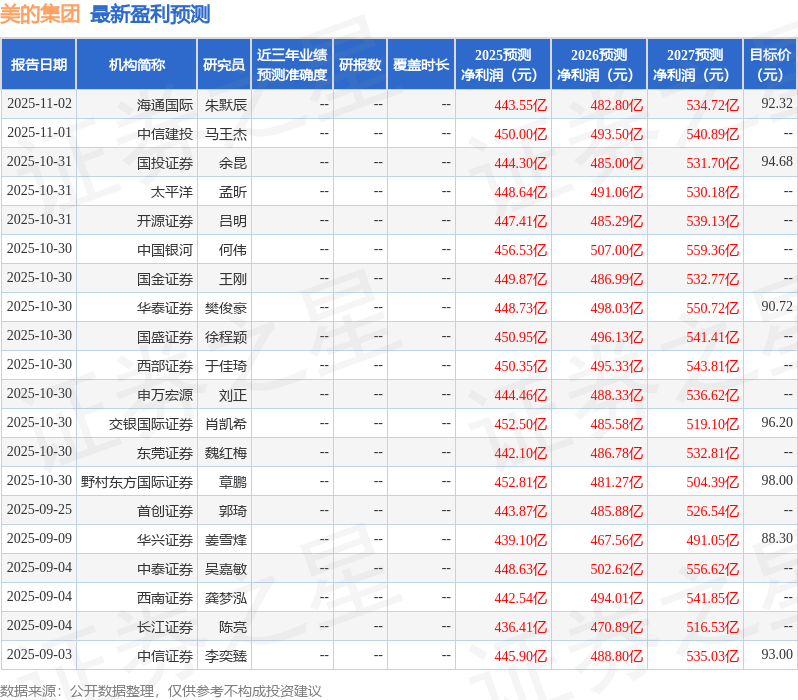Click the 2025预测净利润 column header
This screenshot has height=700, width=798.
(x=503, y=65)
